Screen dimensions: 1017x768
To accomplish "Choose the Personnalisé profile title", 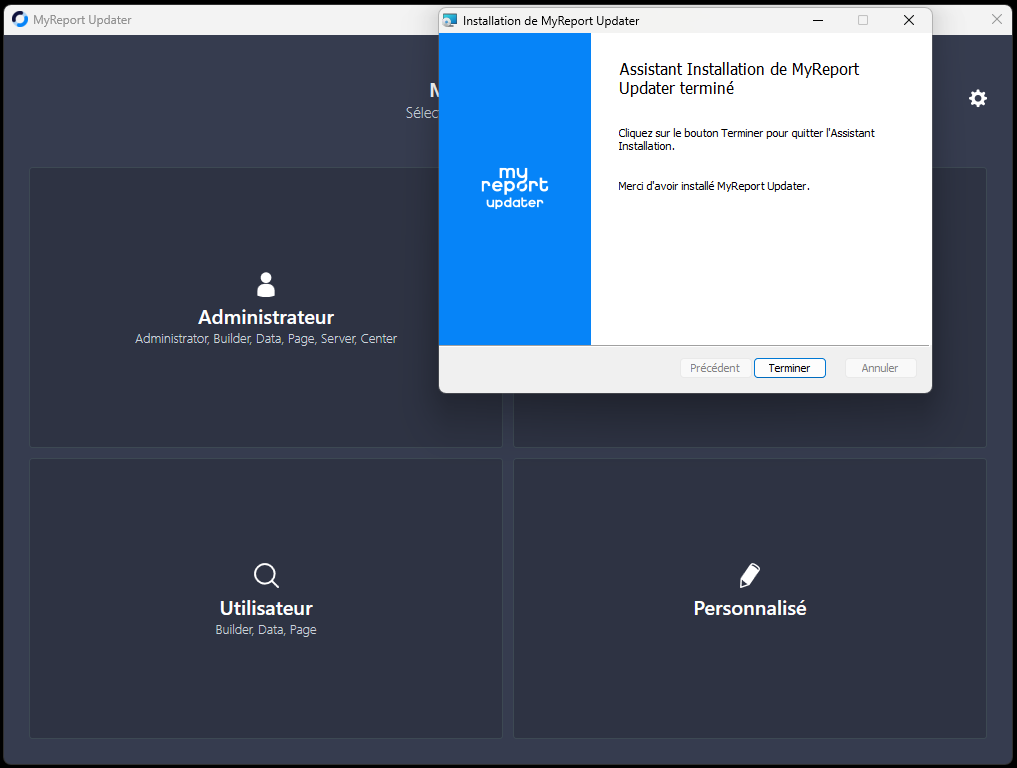I will (x=750, y=608).
